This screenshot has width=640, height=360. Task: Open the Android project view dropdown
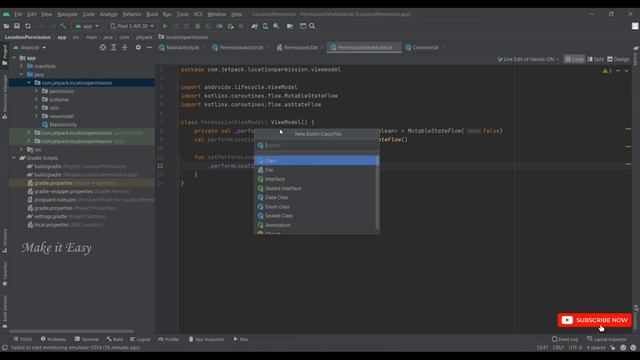click(29, 47)
